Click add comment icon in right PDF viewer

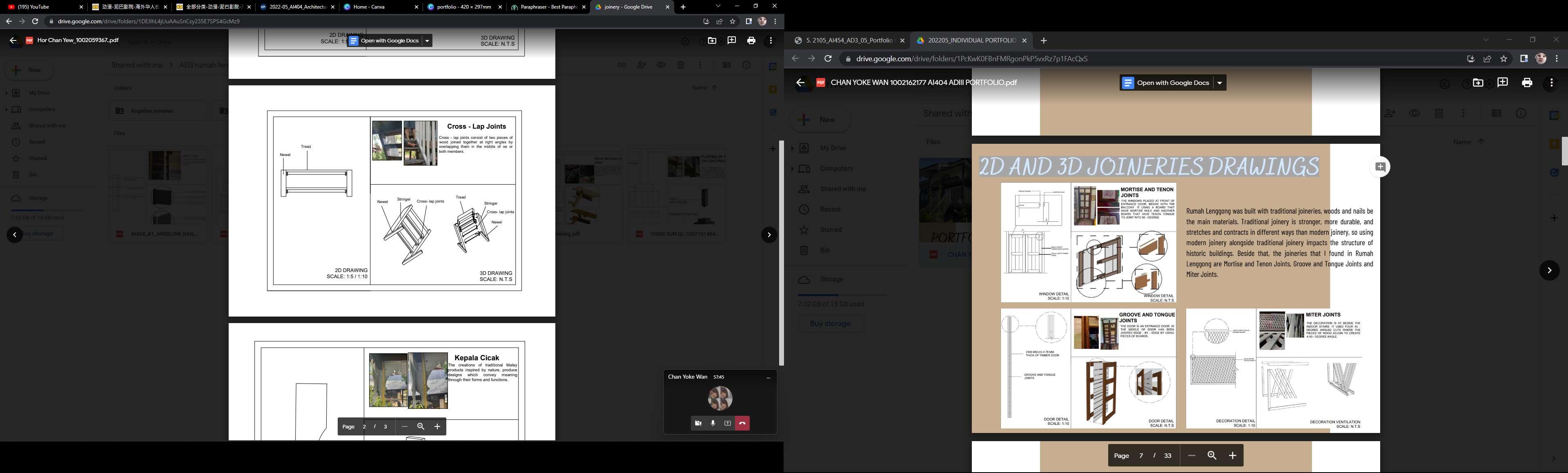[x=1502, y=83]
